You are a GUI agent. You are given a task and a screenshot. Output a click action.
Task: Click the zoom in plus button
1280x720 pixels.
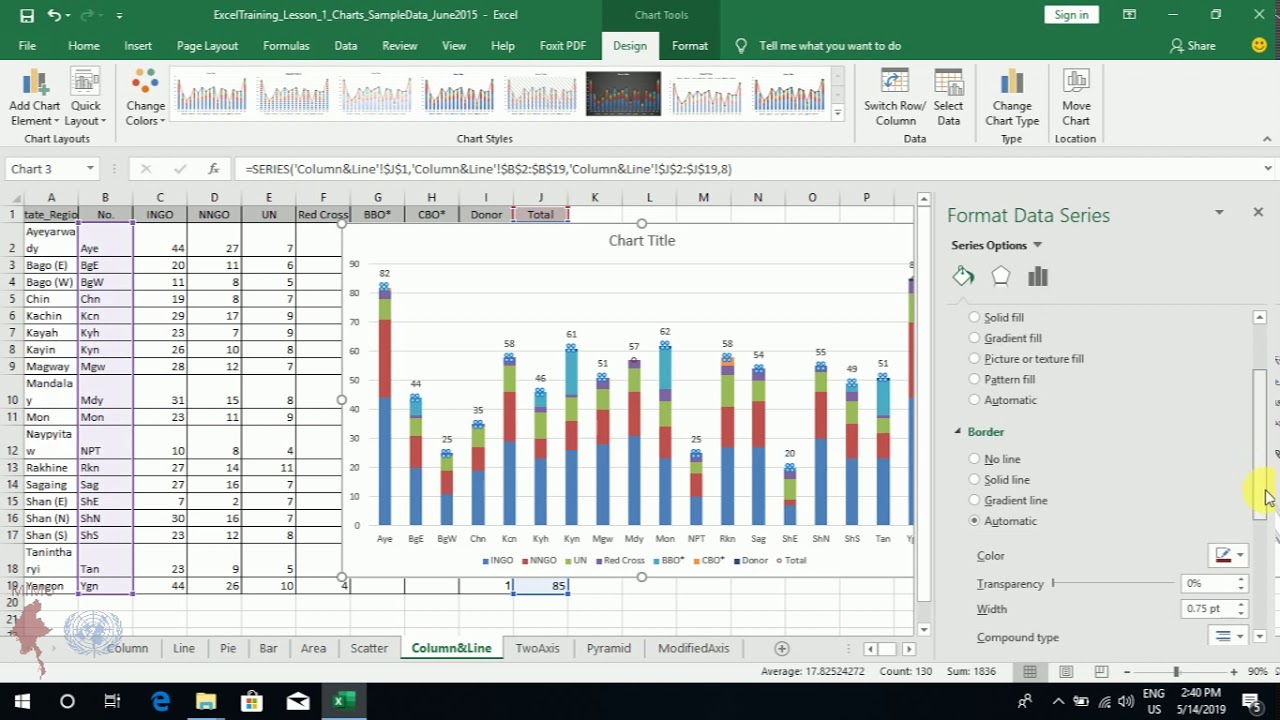1234,672
